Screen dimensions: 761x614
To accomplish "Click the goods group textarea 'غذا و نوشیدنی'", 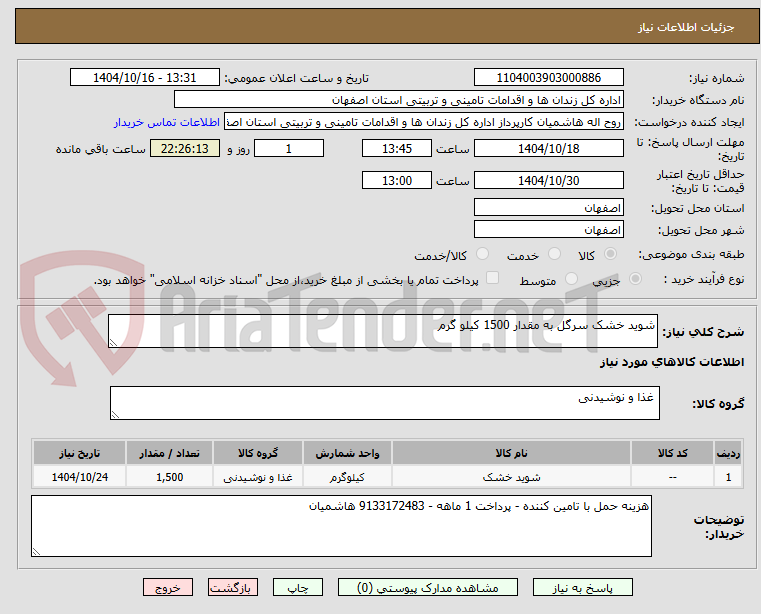I will pyautogui.click(x=384, y=403).
